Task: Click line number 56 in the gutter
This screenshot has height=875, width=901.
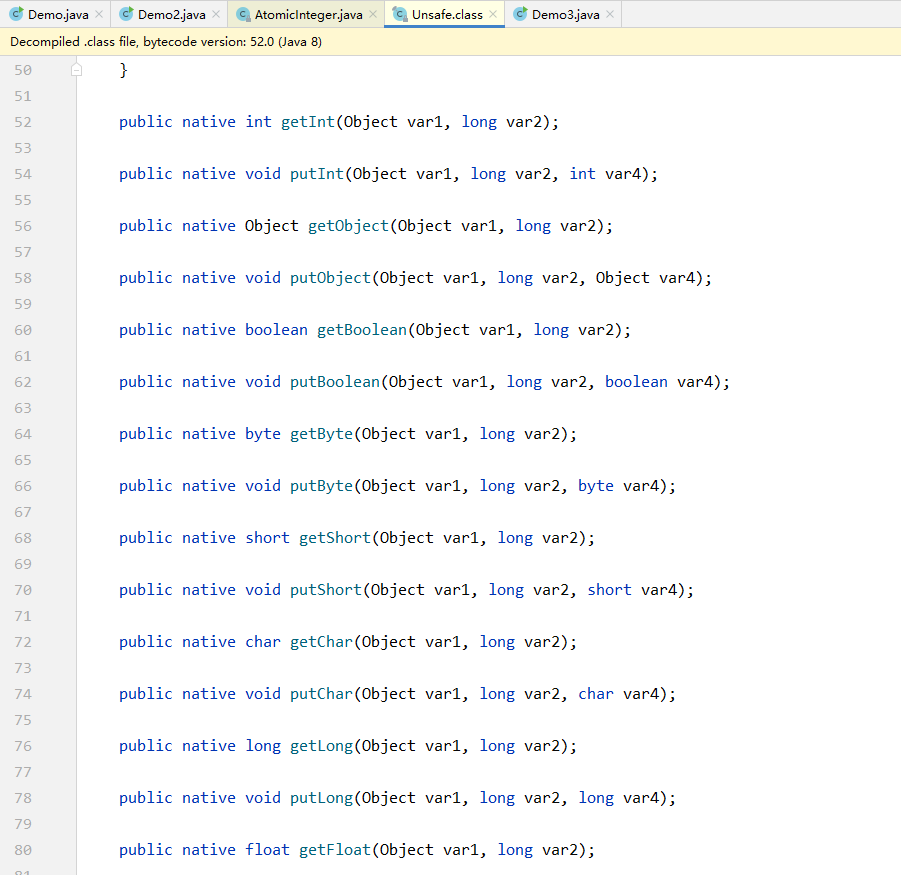Action: pyautogui.click(x=23, y=226)
